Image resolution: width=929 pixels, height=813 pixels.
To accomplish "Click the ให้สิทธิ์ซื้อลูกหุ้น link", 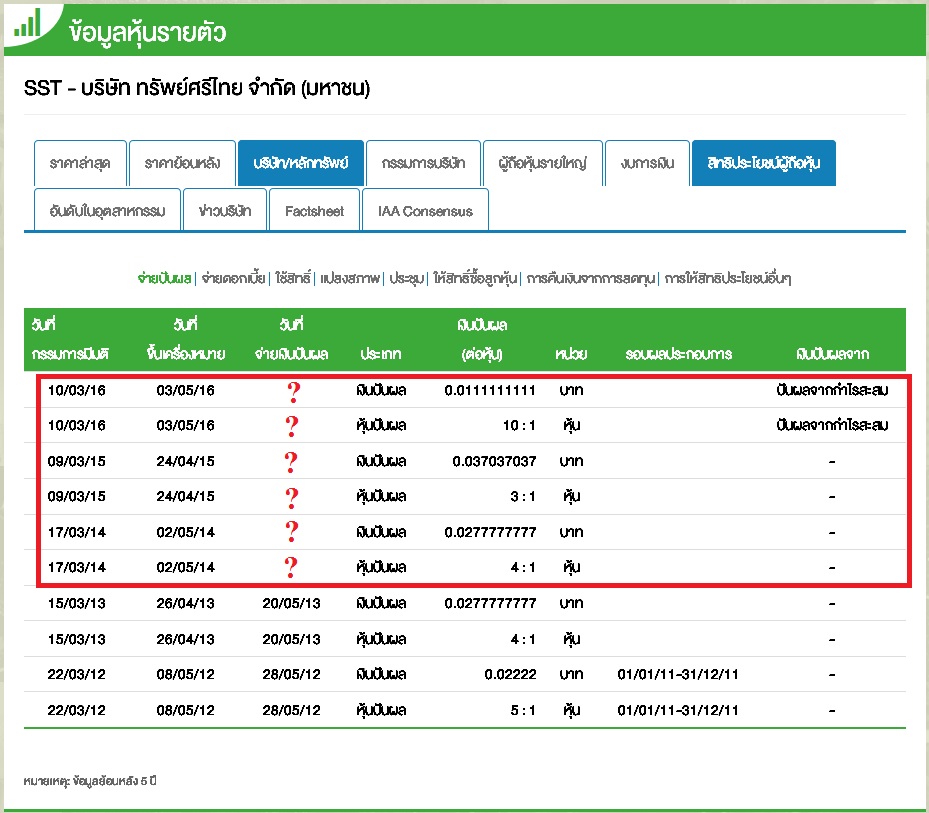I will [475, 278].
